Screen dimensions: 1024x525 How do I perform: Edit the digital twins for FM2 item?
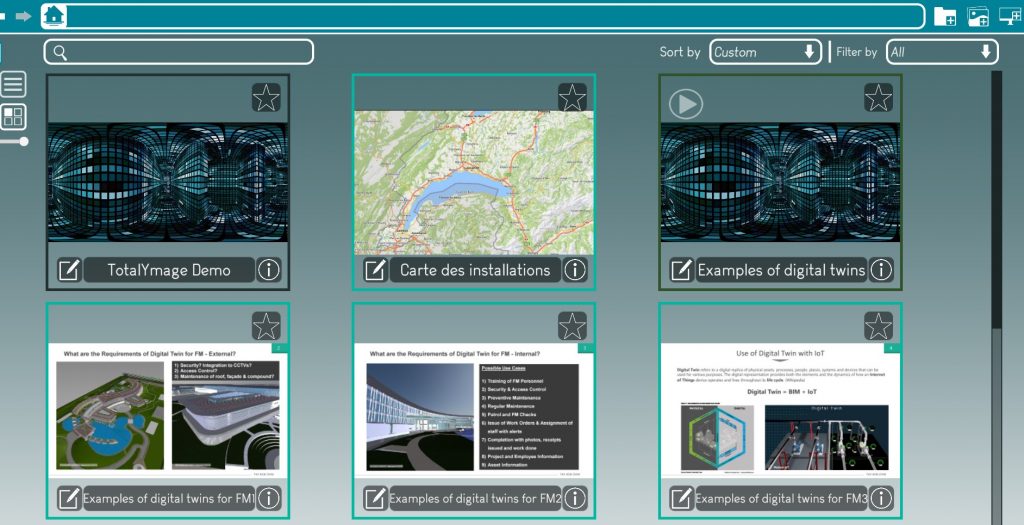point(376,498)
